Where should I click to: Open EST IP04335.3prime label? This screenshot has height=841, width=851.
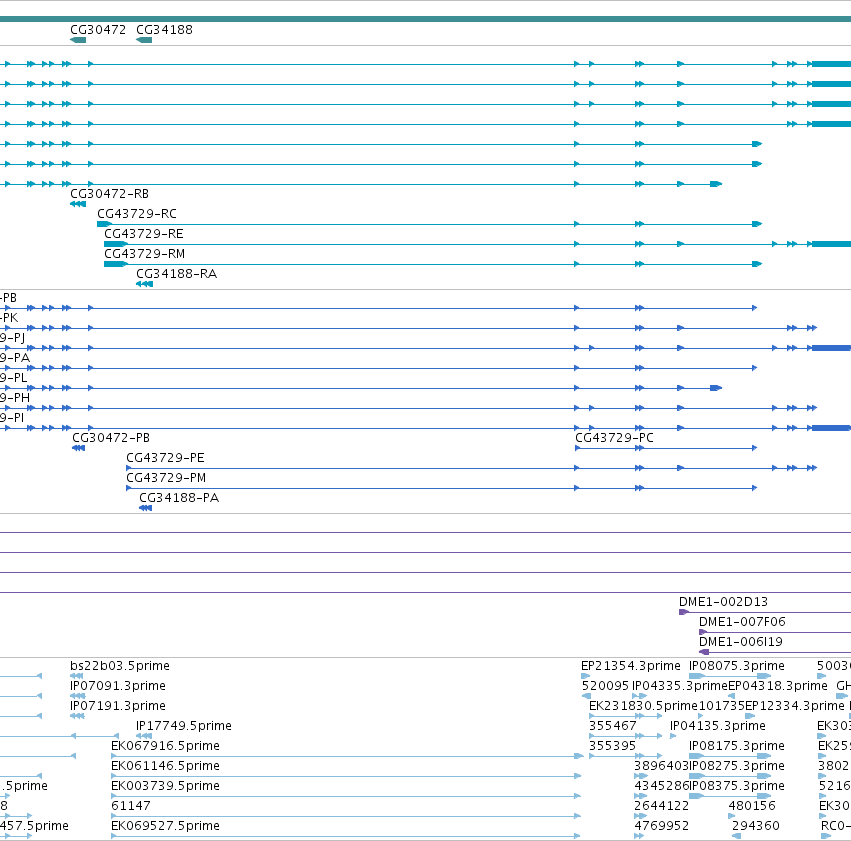[679, 686]
